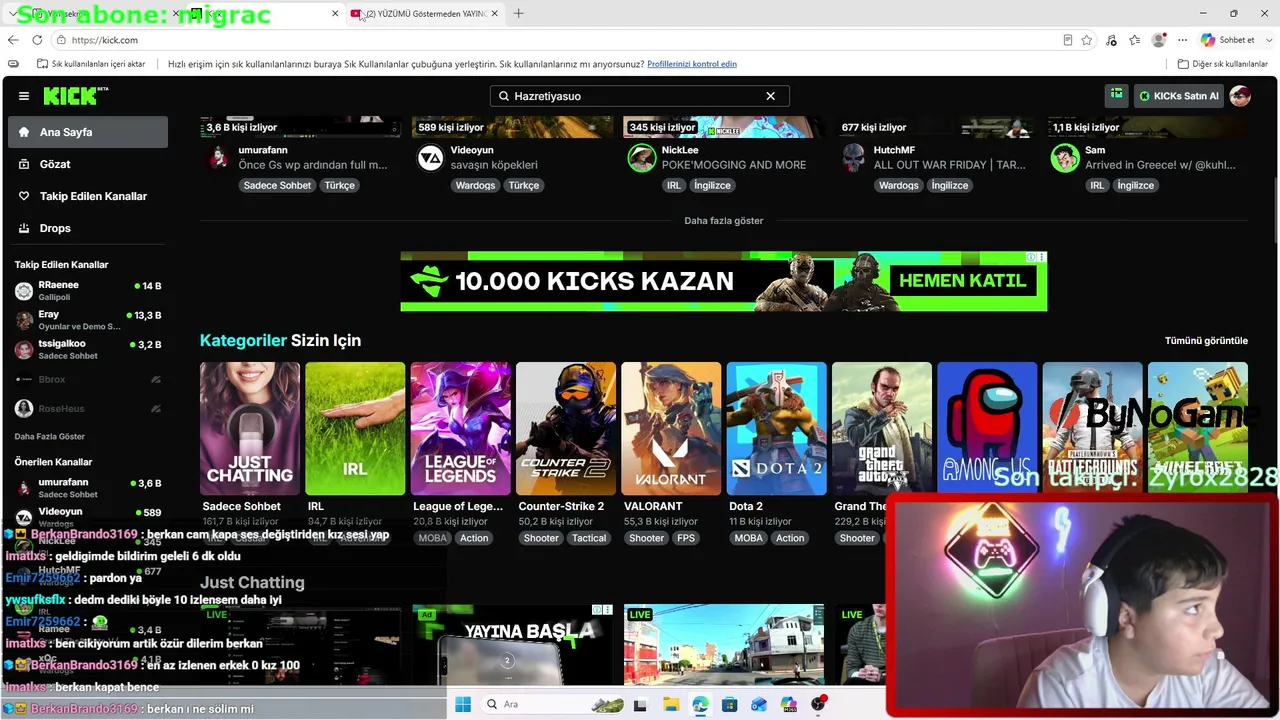Open NickLee channel avatar in stream row

coord(641,158)
